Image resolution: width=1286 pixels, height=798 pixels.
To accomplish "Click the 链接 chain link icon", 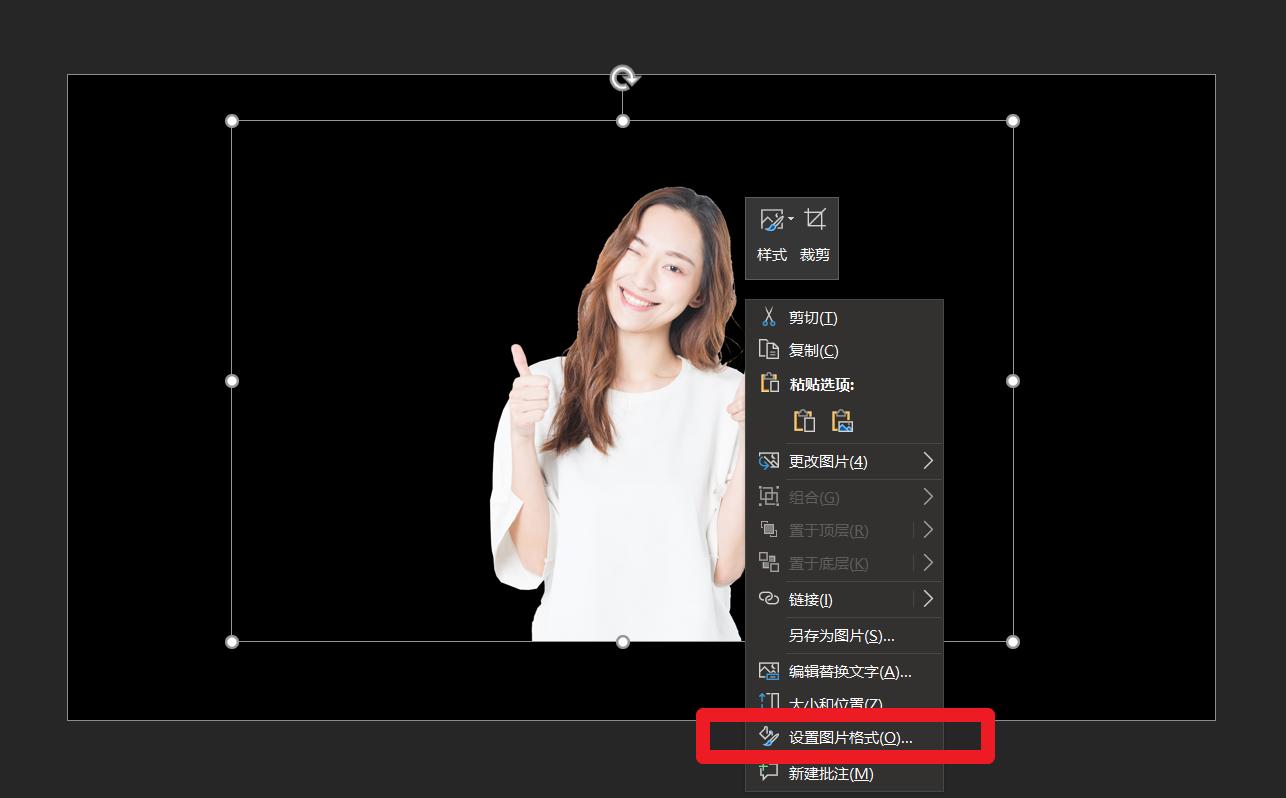I will (x=769, y=598).
